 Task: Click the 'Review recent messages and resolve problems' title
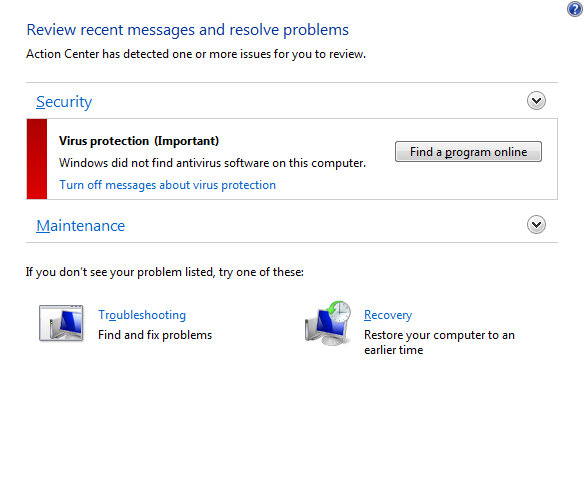click(187, 30)
